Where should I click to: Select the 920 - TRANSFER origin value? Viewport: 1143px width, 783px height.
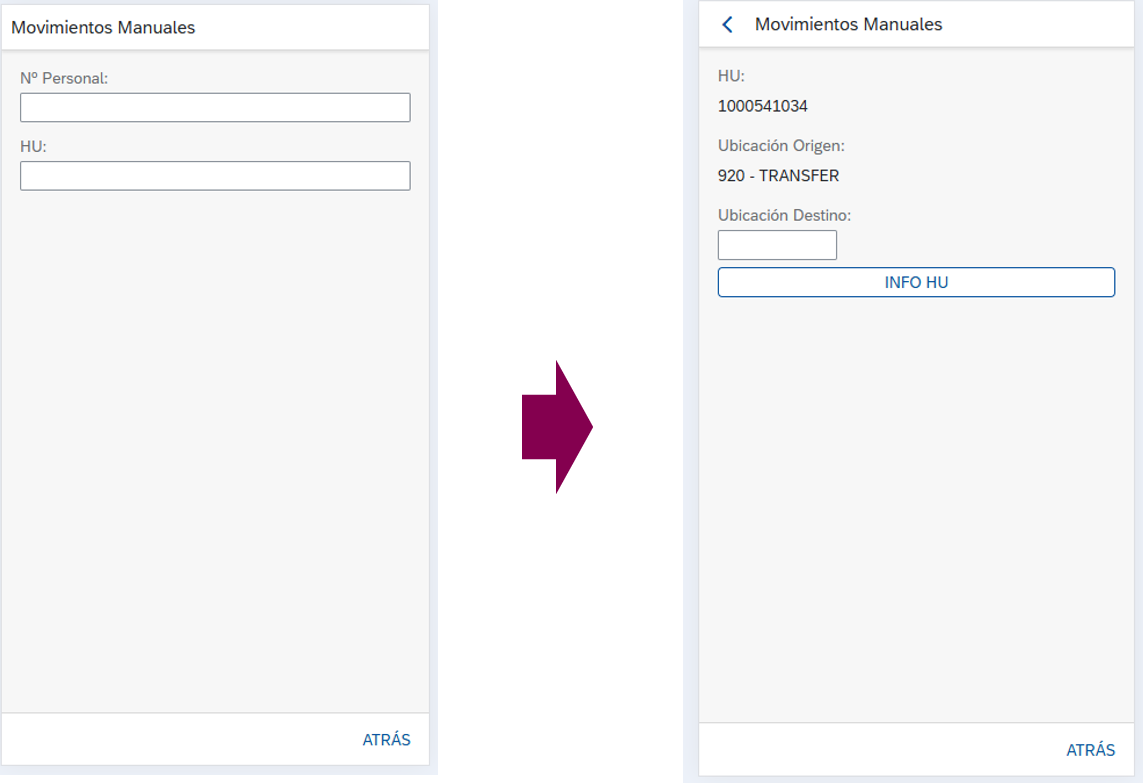tap(779, 176)
